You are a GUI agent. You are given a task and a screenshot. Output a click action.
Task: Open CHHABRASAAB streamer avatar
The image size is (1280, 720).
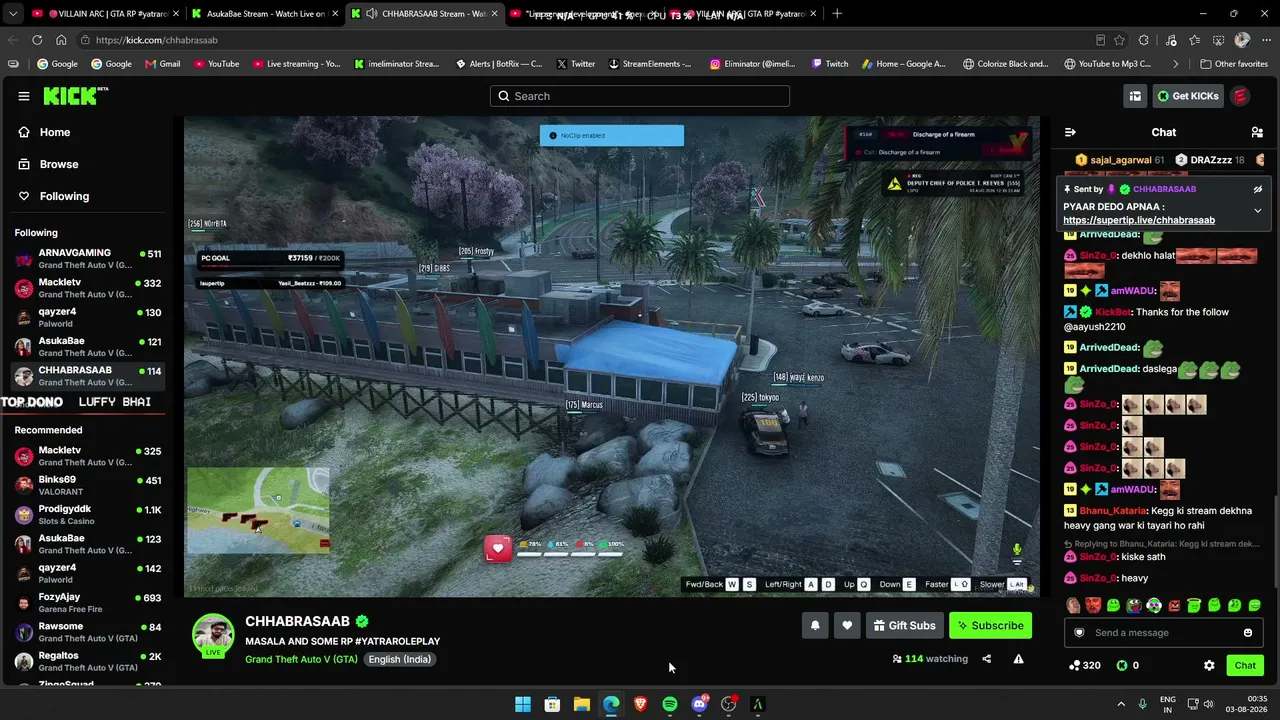pos(213,634)
